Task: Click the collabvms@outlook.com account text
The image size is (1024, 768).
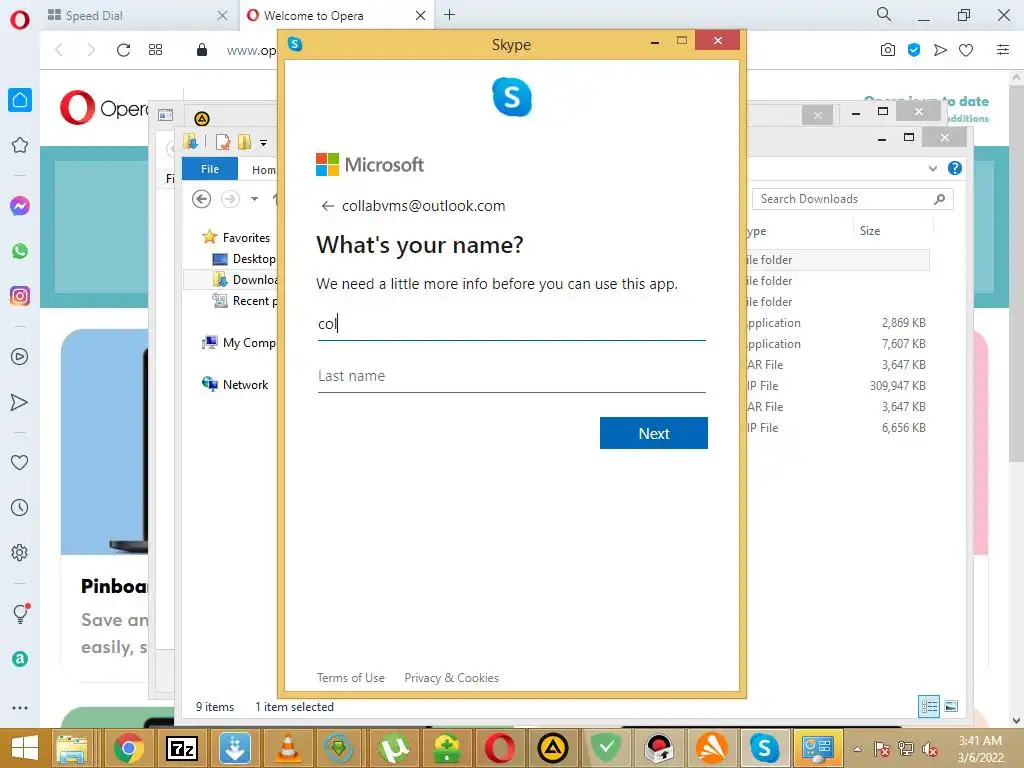Action: pyautogui.click(x=423, y=206)
